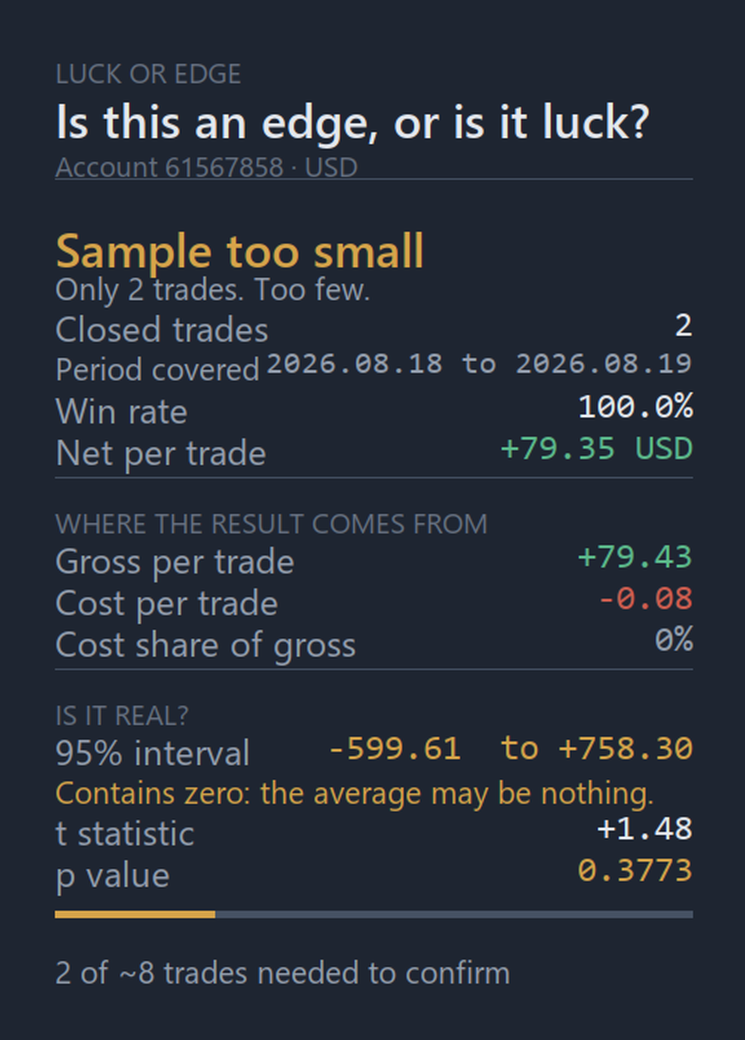Select the t statistic +1.48 value

(x=645, y=829)
